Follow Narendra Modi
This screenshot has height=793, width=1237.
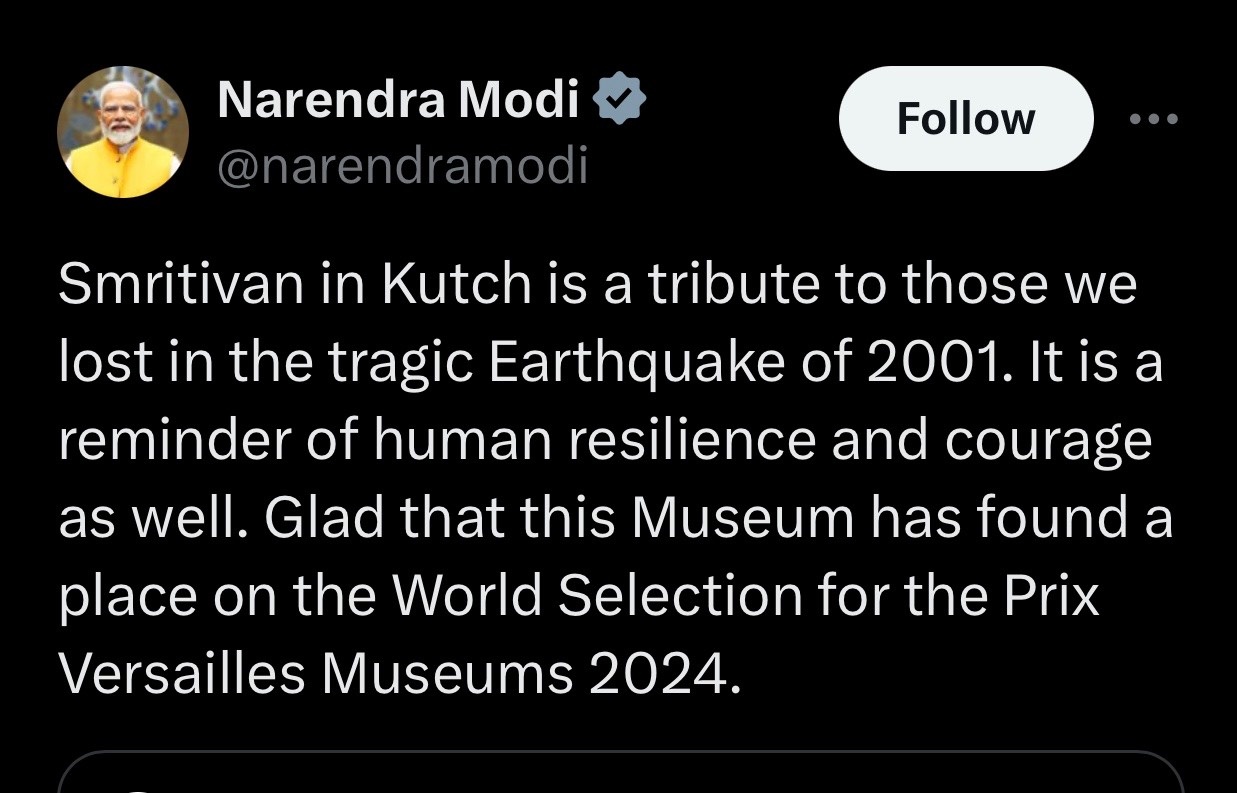965,119
